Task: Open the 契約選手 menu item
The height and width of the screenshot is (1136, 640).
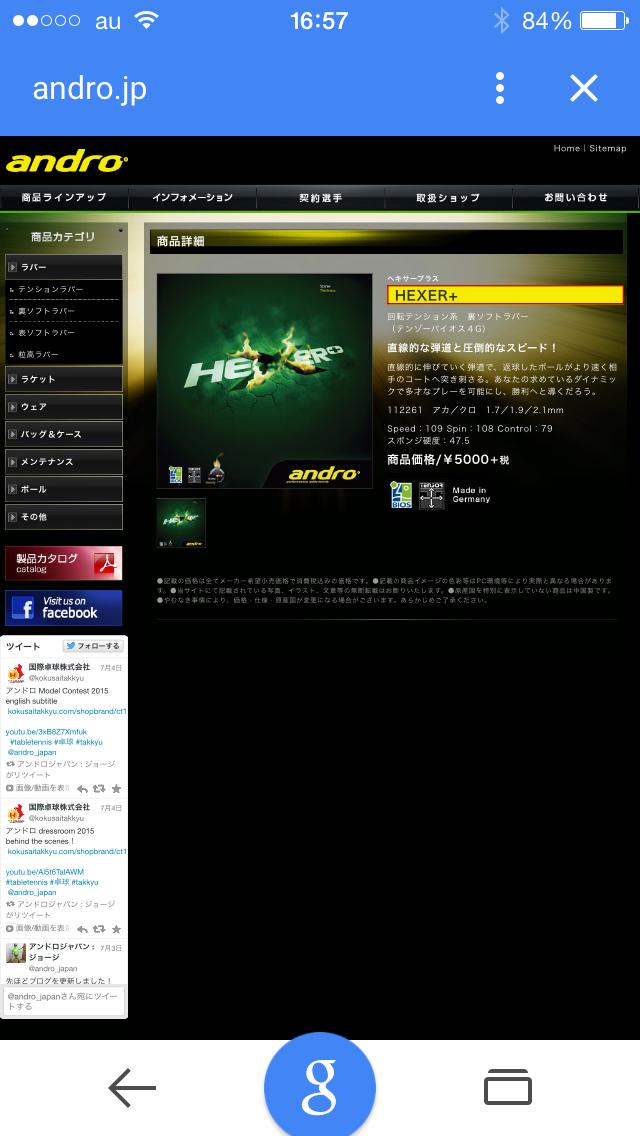Action: click(x=320, y=197)
